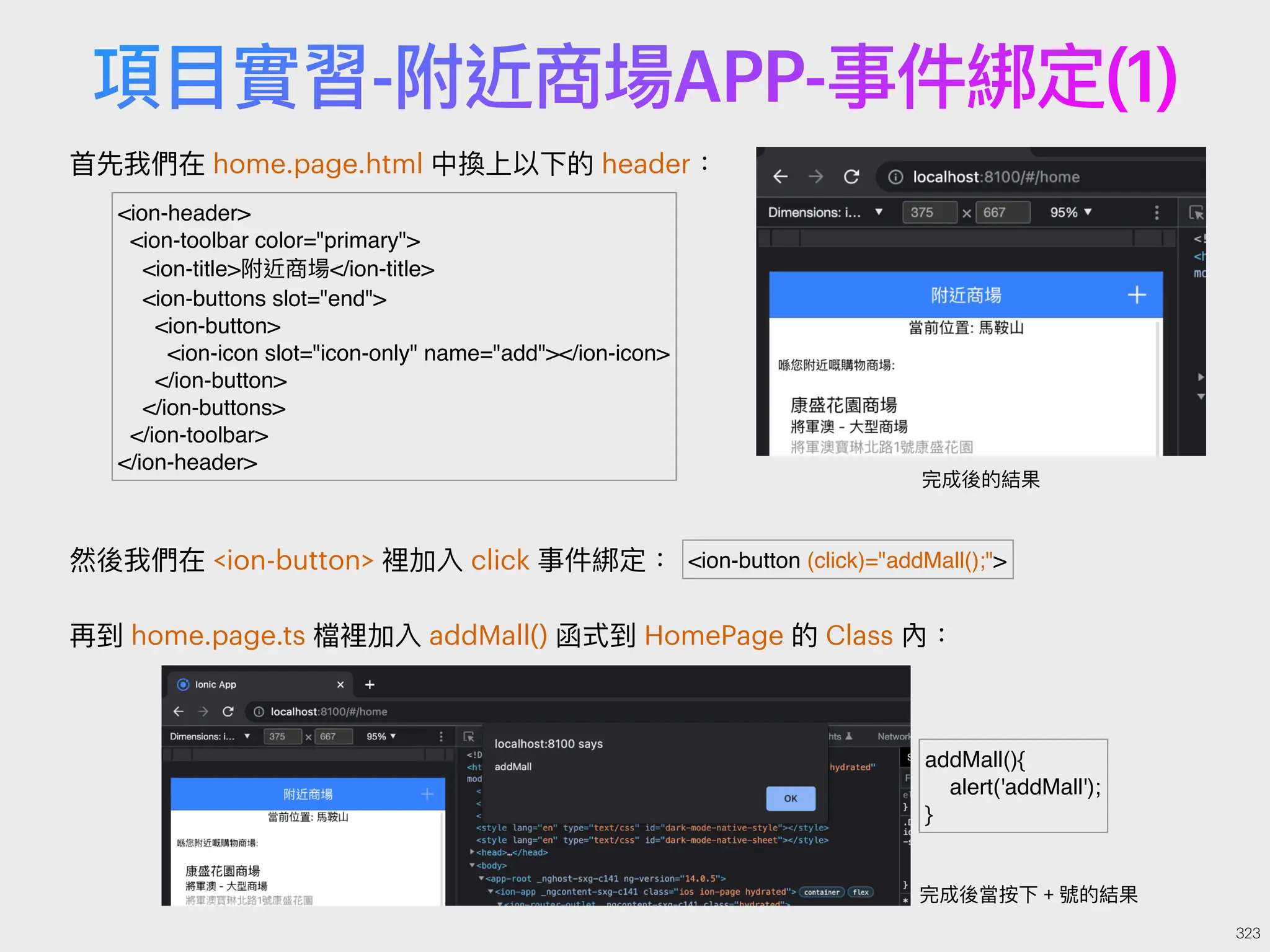1270x952 pixels.
Task: Select inspect element tool in lower browser screenshot
Action: 469,736
